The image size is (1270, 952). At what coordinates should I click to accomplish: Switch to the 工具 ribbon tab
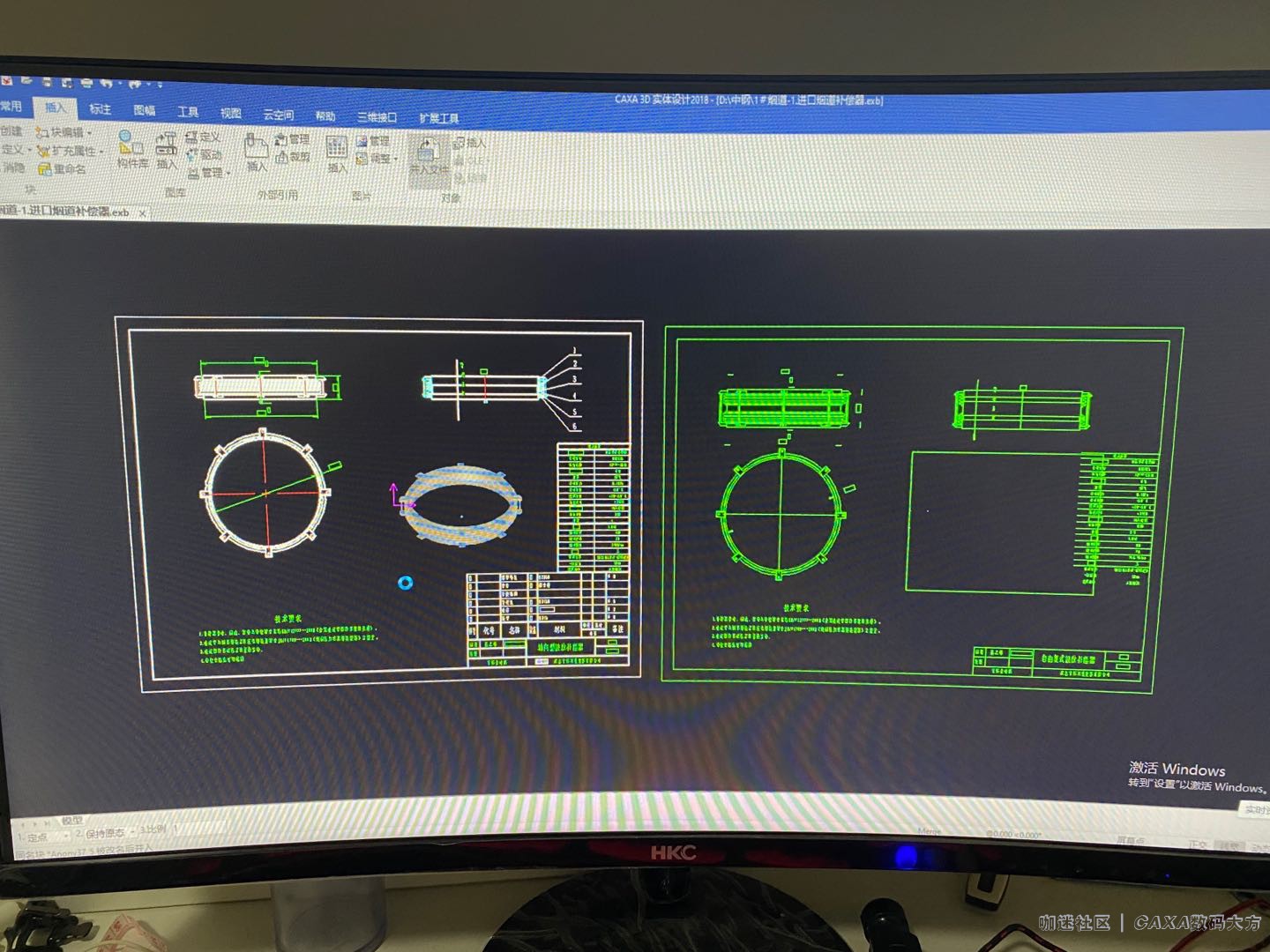187,112
